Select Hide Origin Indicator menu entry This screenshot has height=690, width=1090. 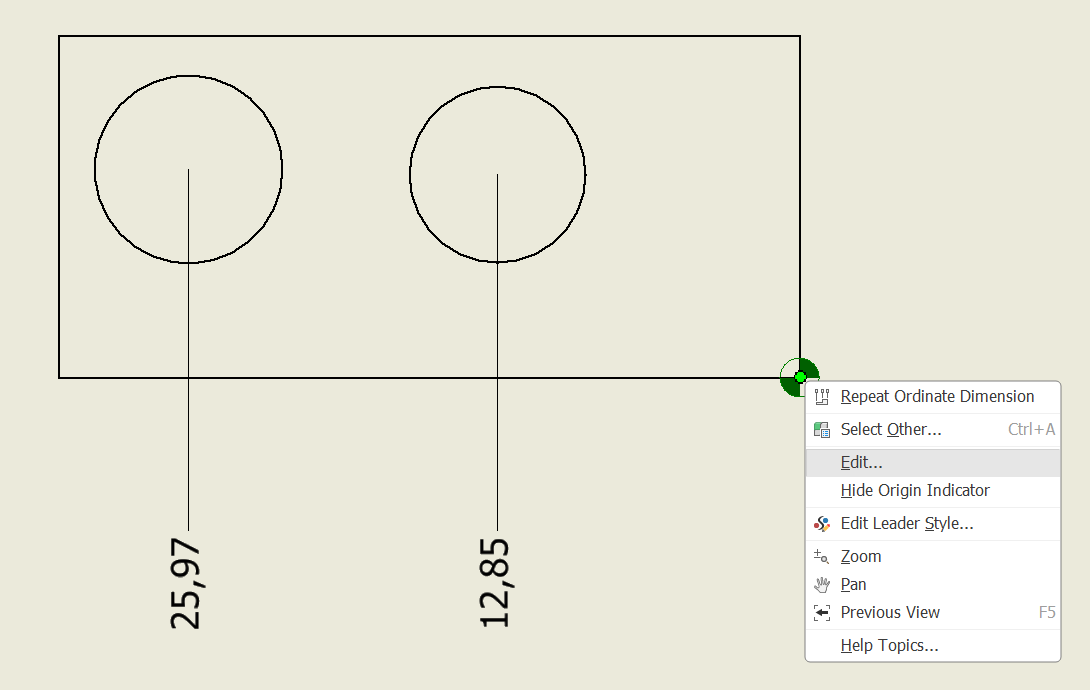click(914, 491)
